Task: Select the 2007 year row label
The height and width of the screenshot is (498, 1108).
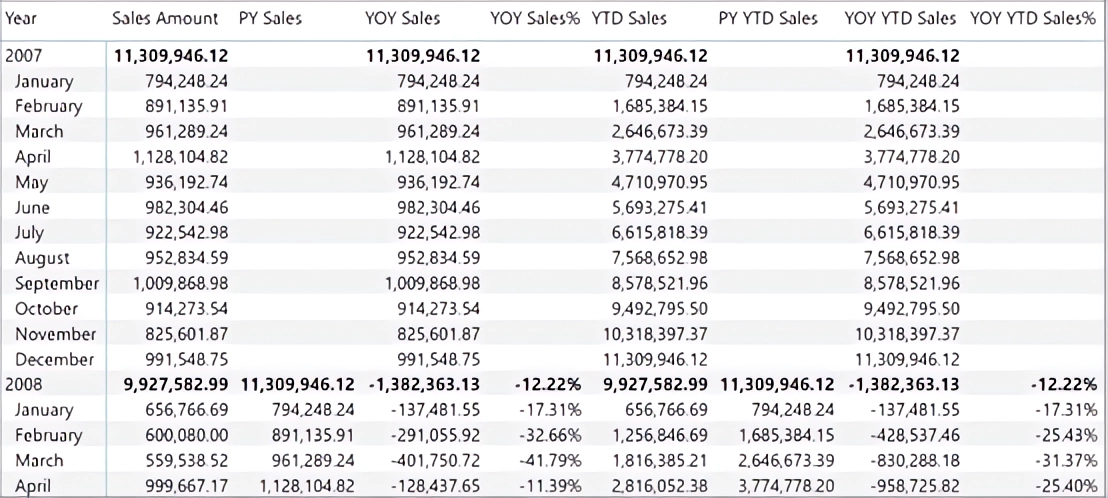Action: click(24, 56)
